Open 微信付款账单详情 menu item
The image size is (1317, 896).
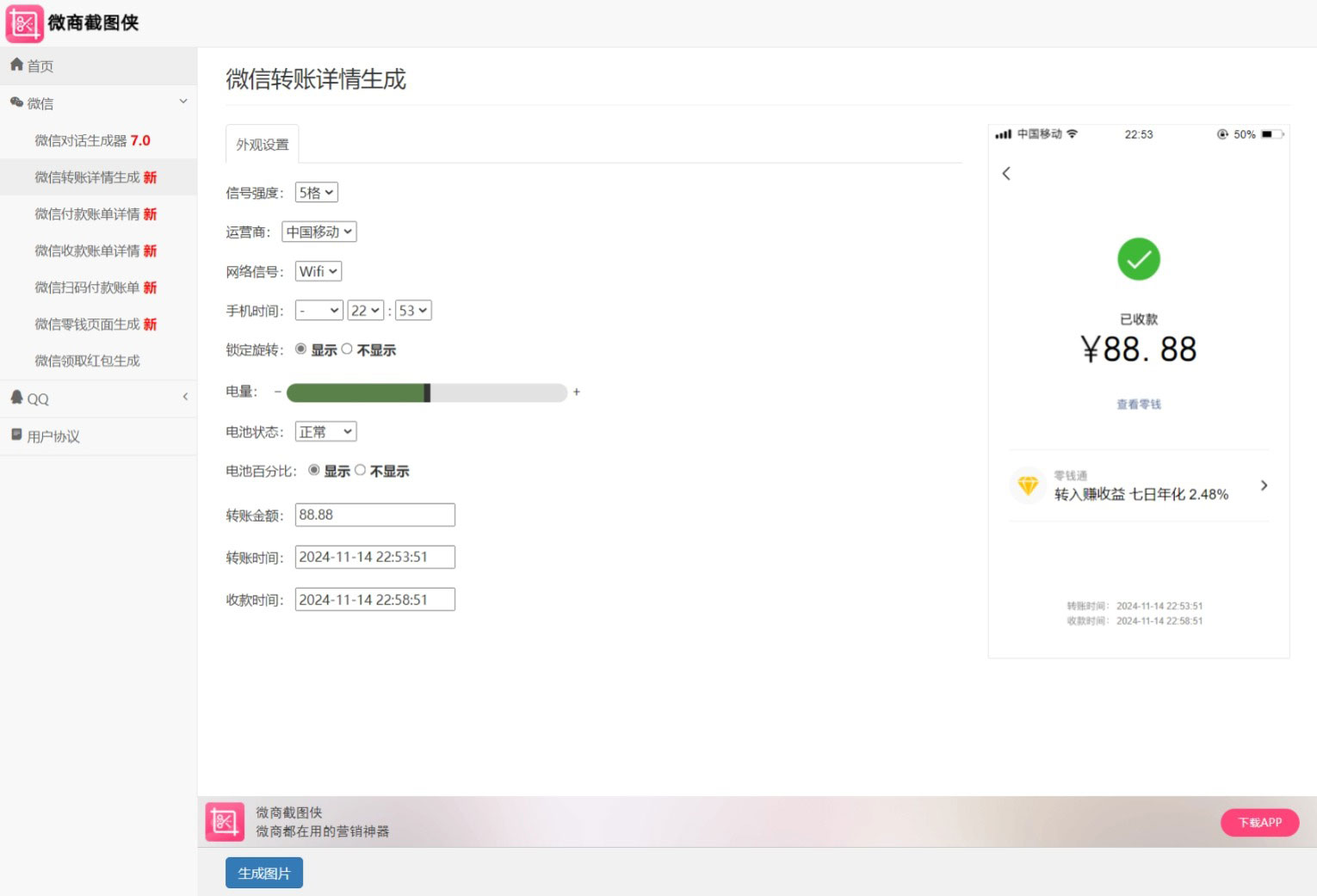98,214
